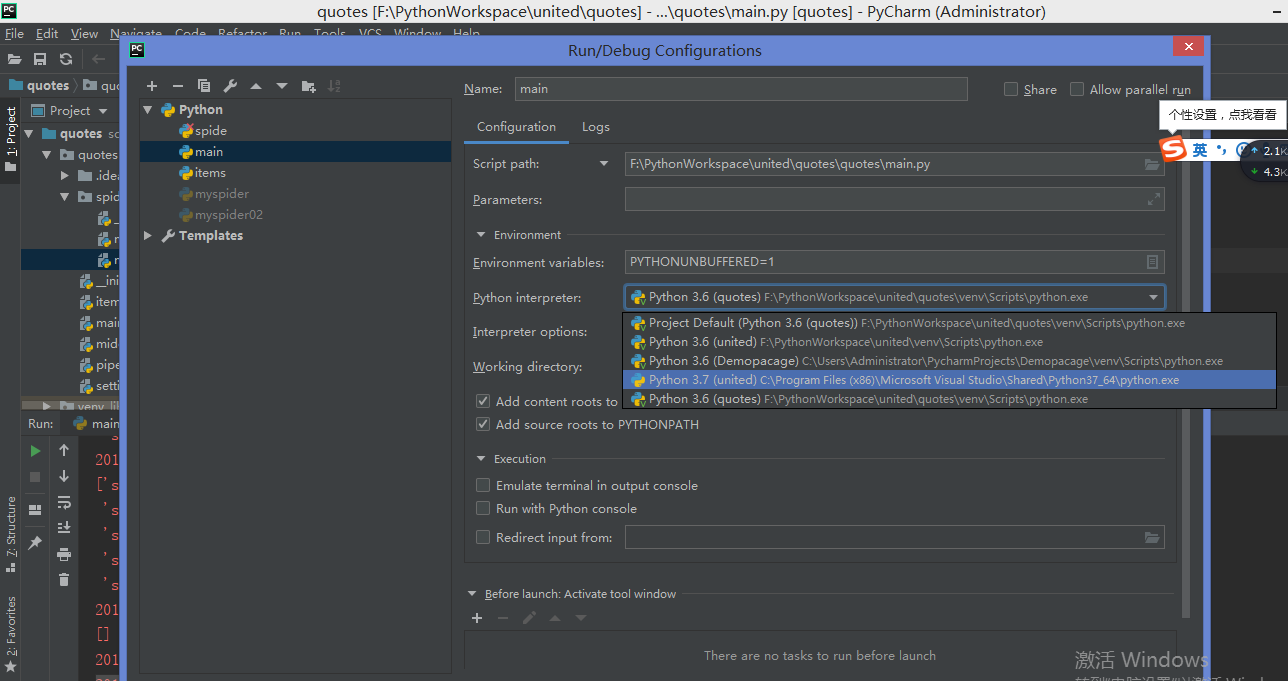Select Python 3.7 (united) interpreter option
The width and height of the screenshot is (1288, 681).
(949, 380)
